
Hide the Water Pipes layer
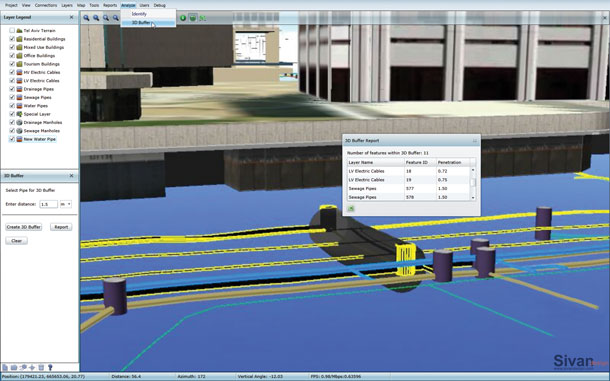(x=12, y=106)
